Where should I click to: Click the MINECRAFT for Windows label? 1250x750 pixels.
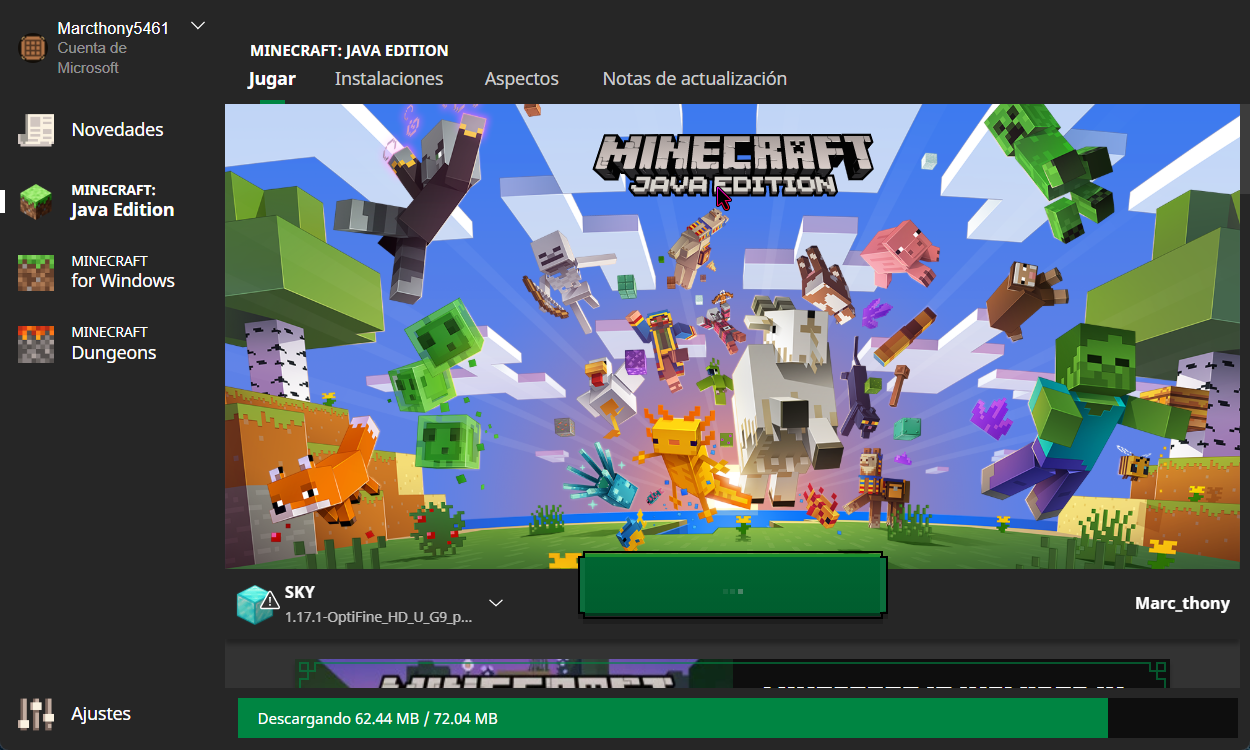123,272
